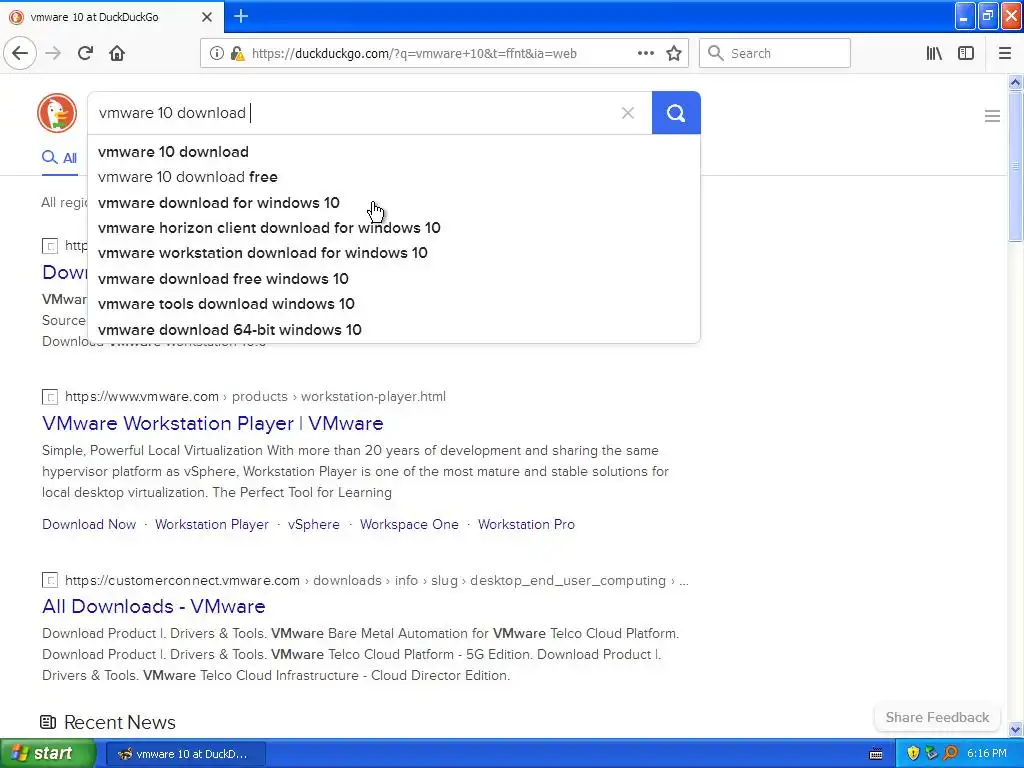Open DuckDuckGo side menu icon
The height and width of the screenshot is (768, 1024).
click(x=992, y=116)
